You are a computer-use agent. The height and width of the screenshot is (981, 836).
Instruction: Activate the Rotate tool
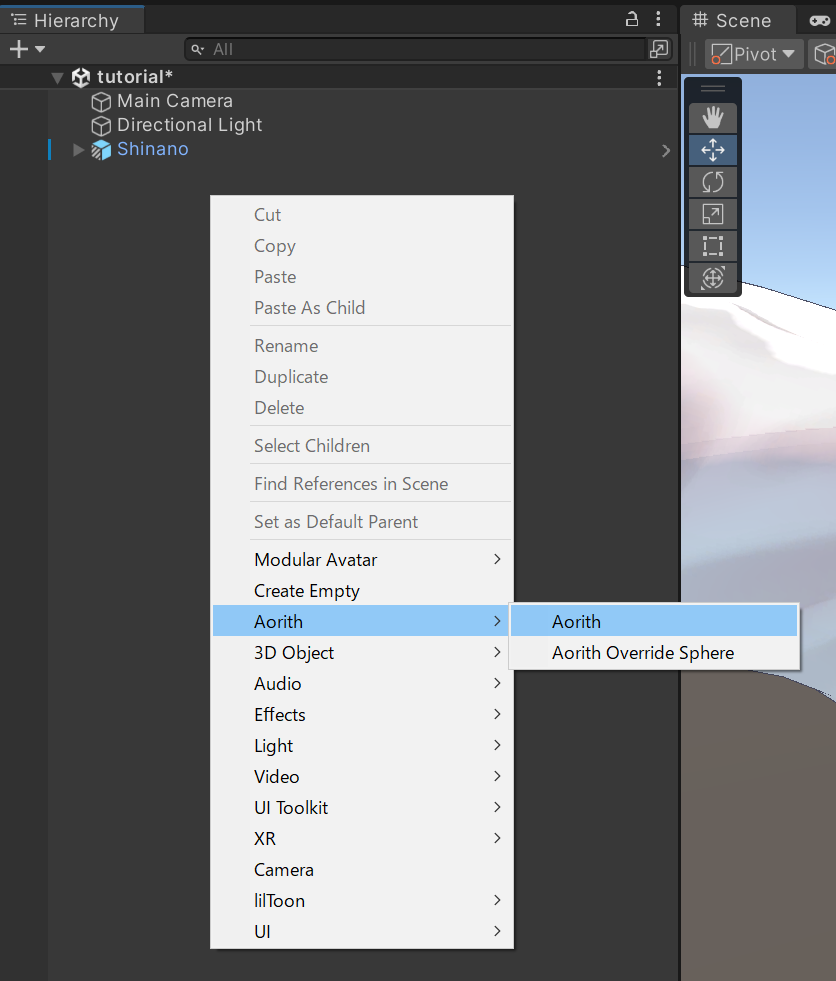pyautogui.click(x=712, y=181)
